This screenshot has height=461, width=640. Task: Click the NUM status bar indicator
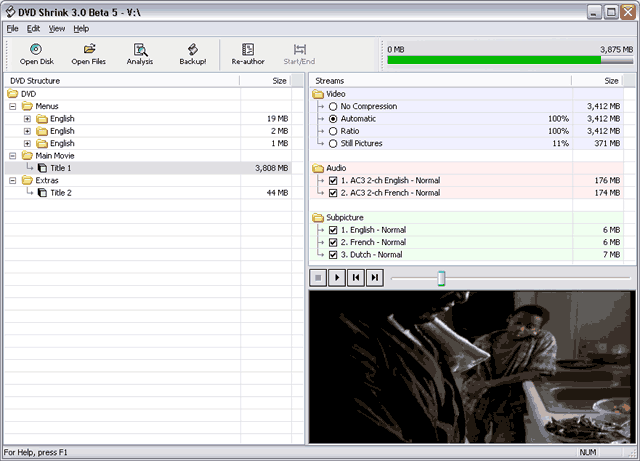click(x=588, y=452)
